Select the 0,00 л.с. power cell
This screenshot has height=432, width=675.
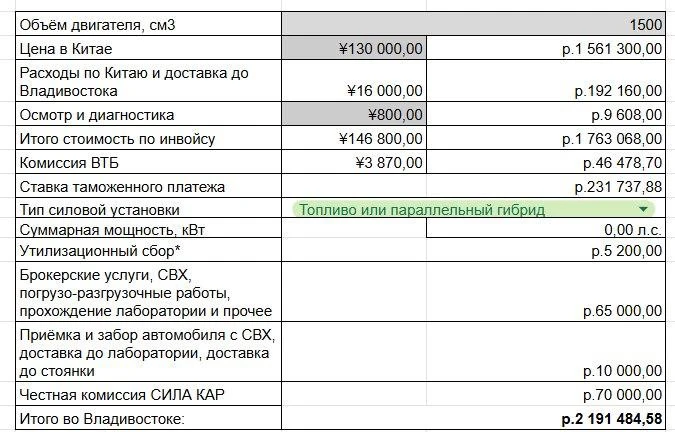pyautogui.click(x=546, y=228)
